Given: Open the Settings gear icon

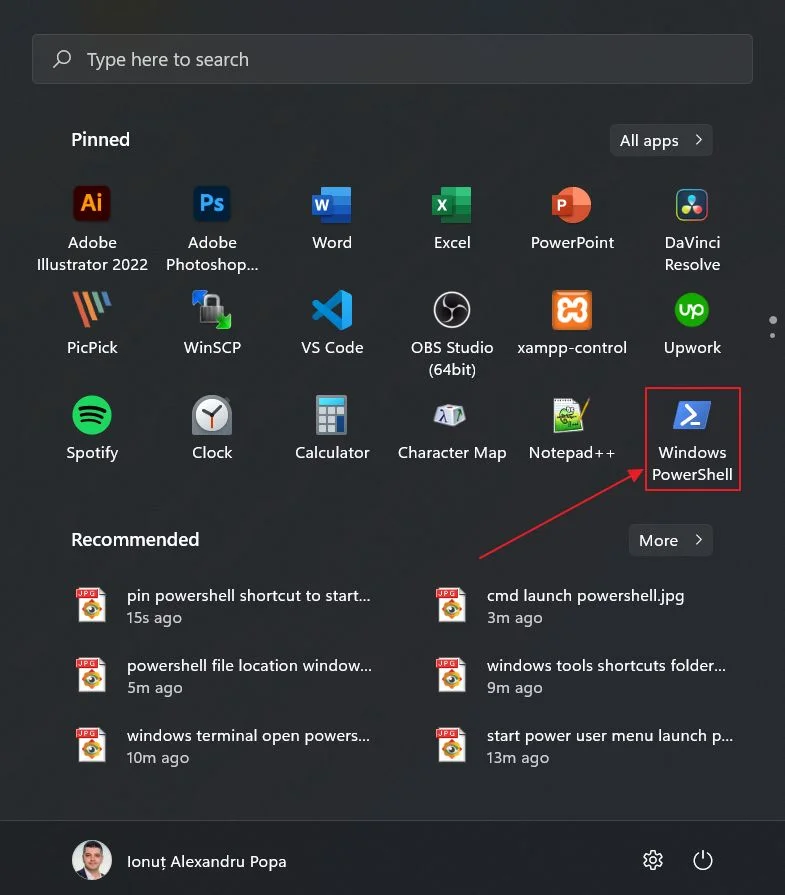Looking at the screenshot, I should [x=653, y=860].
